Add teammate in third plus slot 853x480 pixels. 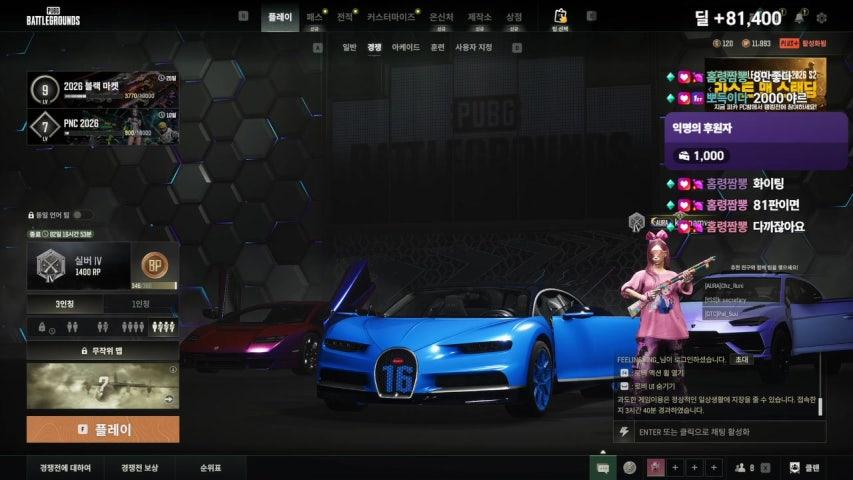coord(713,467)
